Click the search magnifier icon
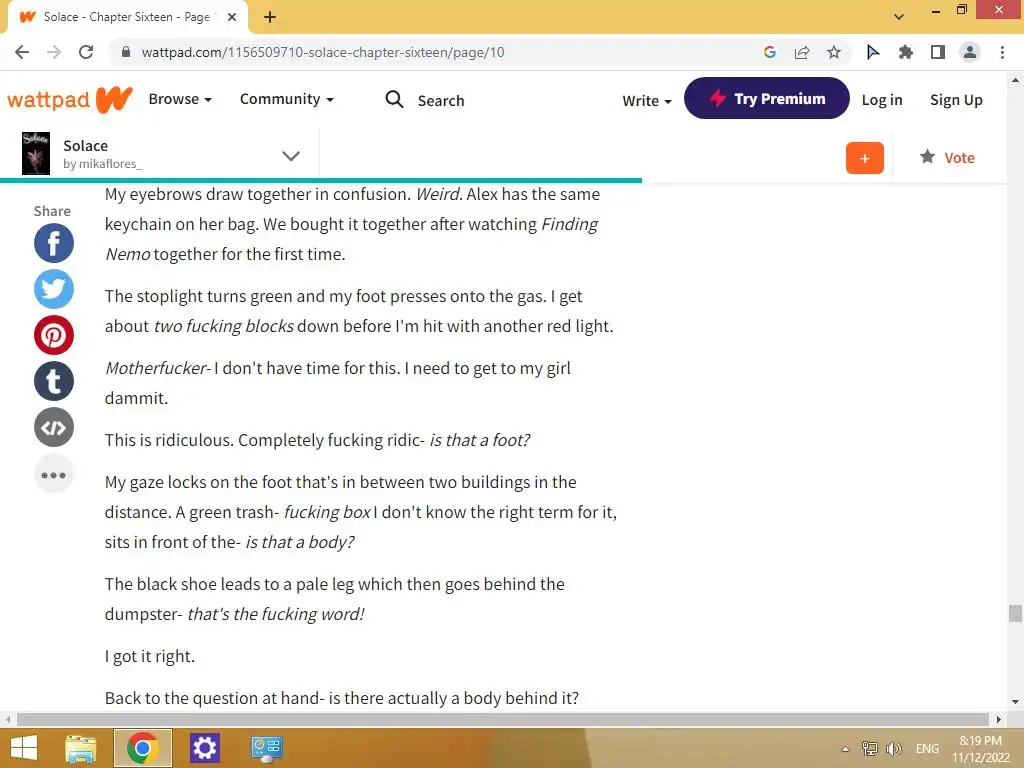 pyautogui.click(x=394, y=99)
